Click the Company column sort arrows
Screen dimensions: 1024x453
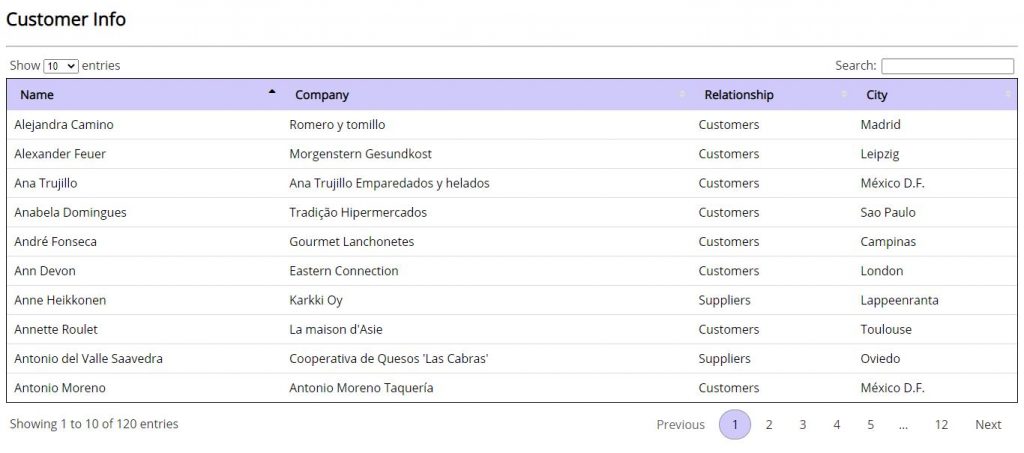[682, 95]
